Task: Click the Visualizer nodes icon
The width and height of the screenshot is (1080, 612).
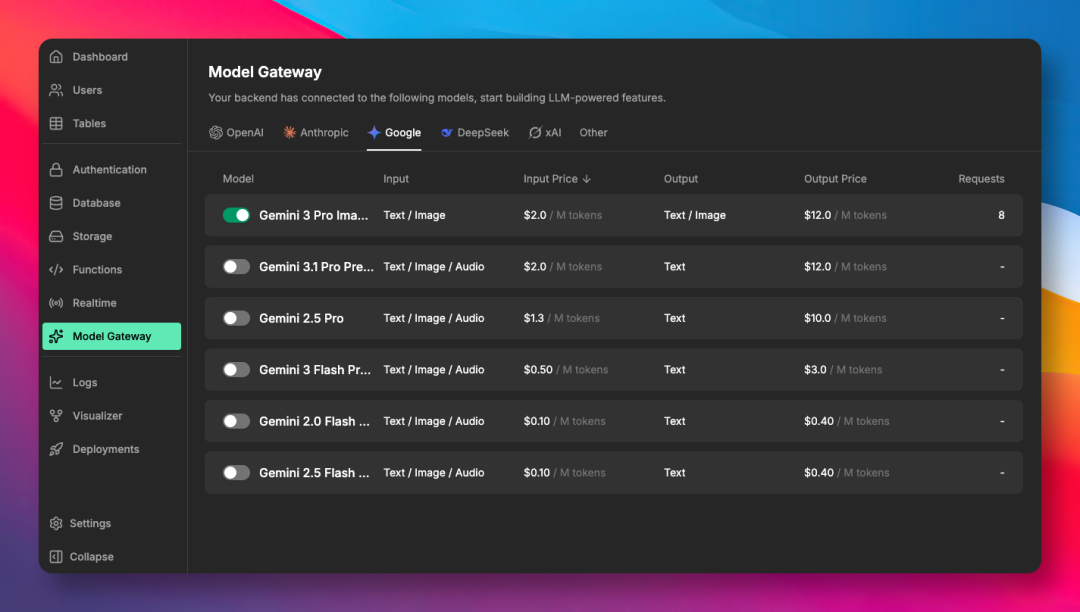Action: pyautogui.click(x=56, y=416)
